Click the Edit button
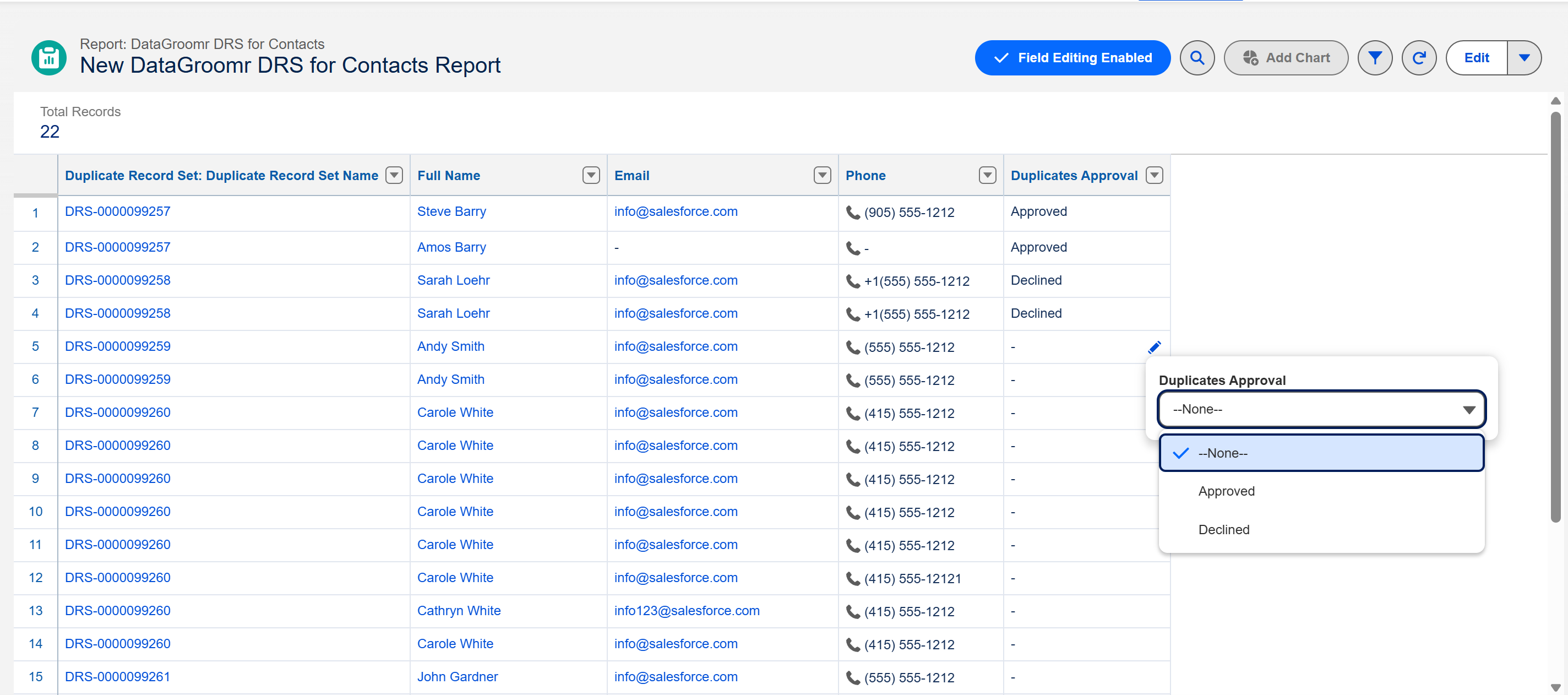This screenshot has width=1568, height=695. point(1476,58)
